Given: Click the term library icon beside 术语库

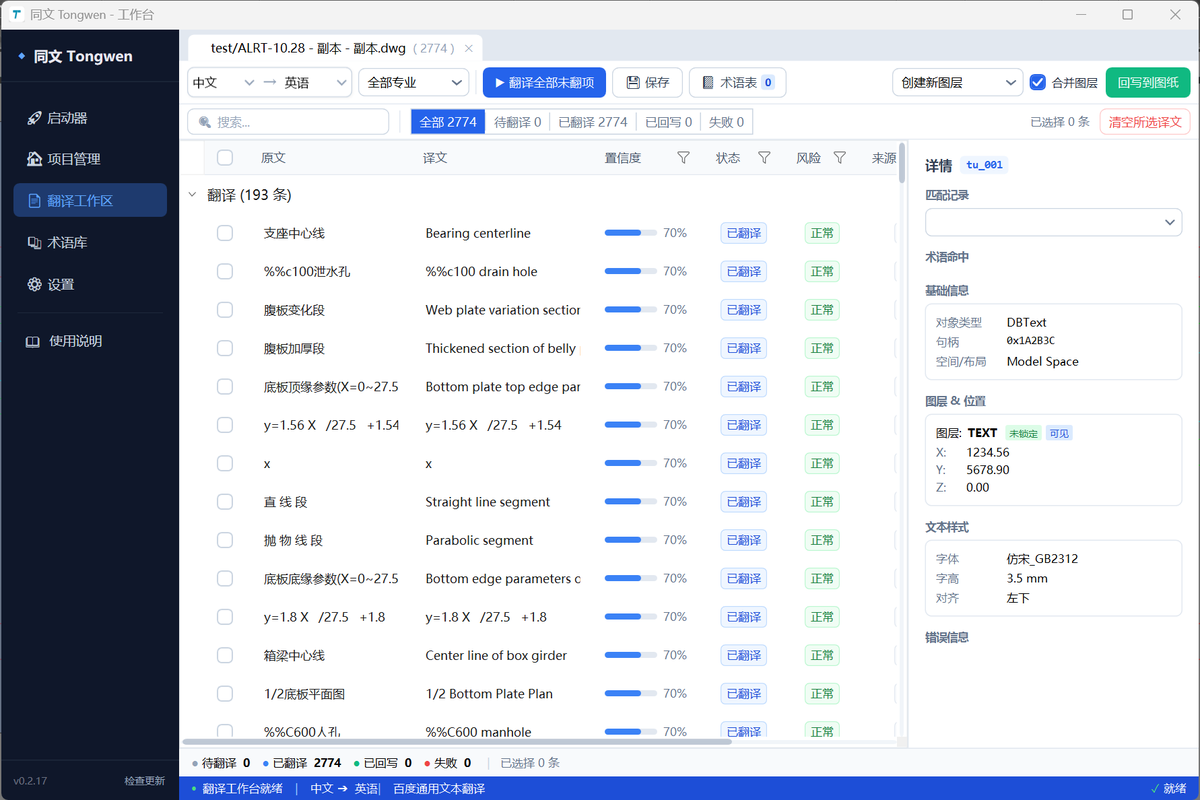Looking at the screenshot, I should [34, 243].
